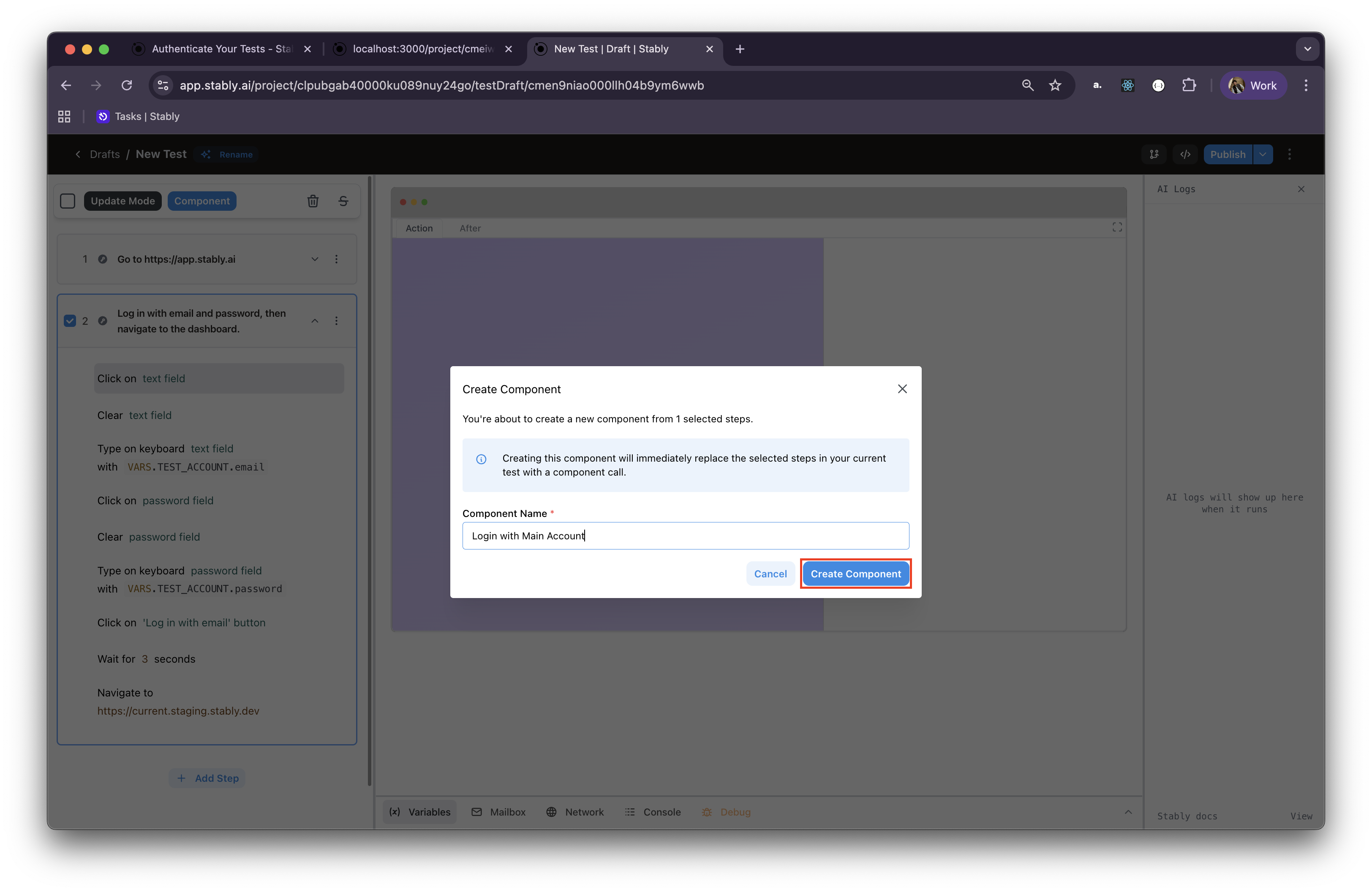The height and width of the screenshot is (892, 1372).
Task: Collapse step 2 login step
Action: coord(315,321)
